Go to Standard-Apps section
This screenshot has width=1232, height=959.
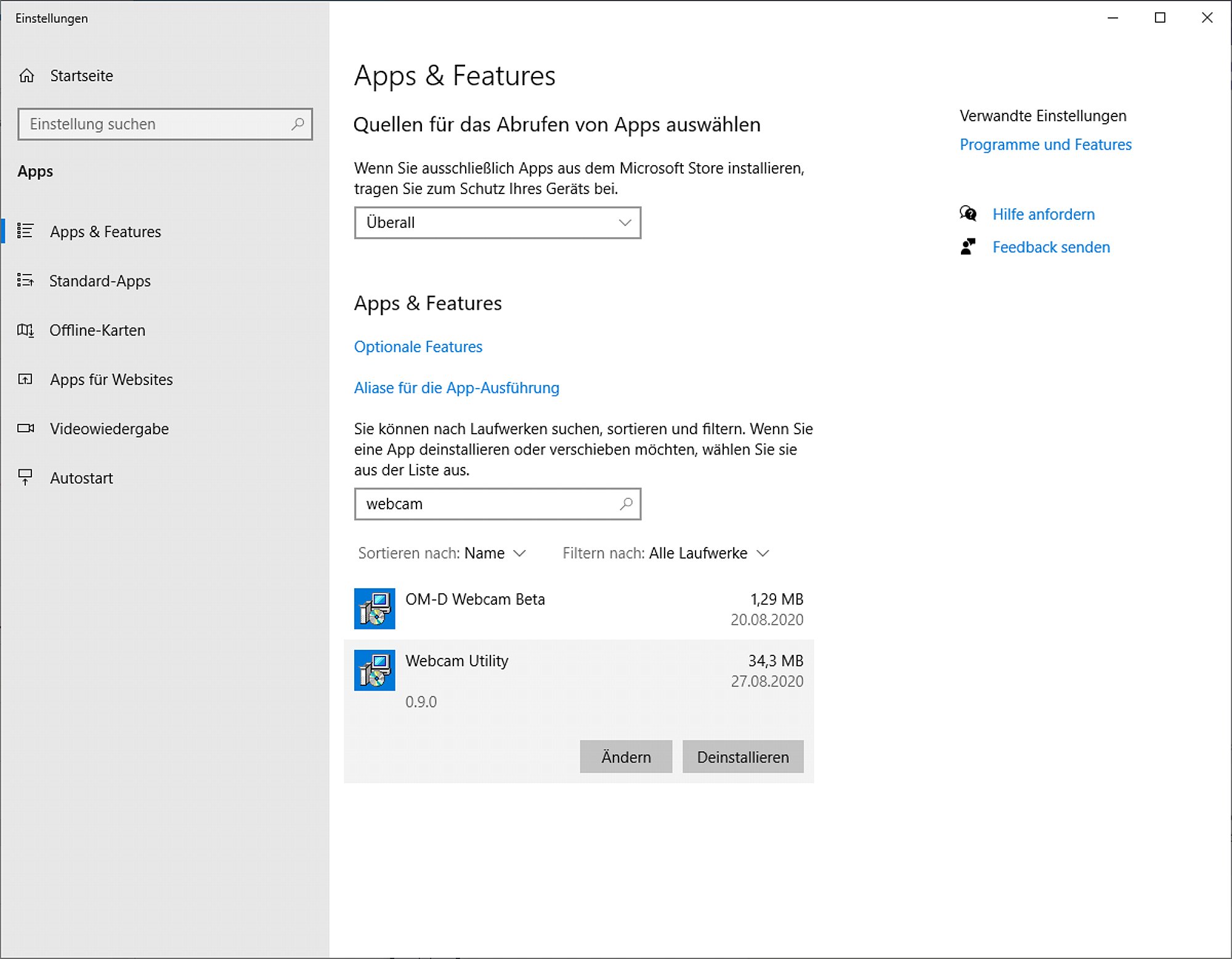(100, 281)
